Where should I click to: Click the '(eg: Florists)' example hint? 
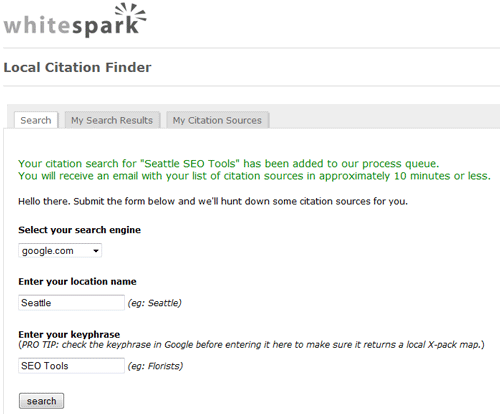click(x=155, y=366)
